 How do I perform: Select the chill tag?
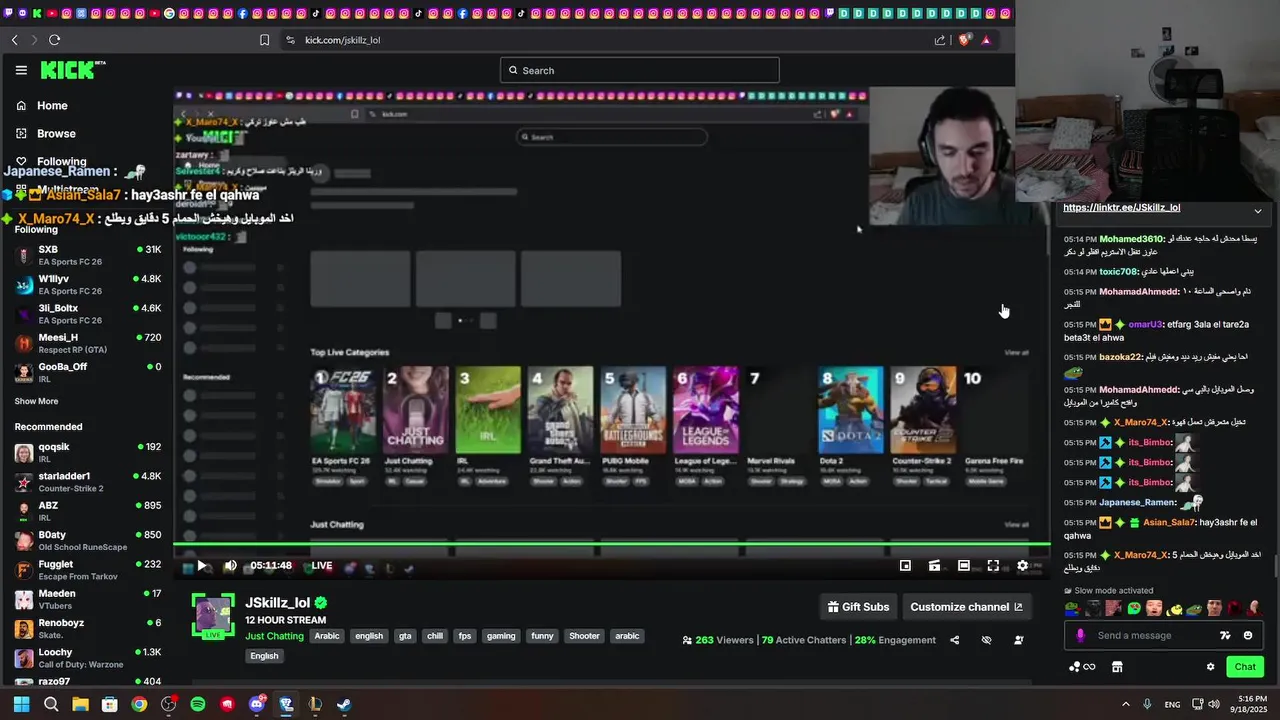(x=434, y=636)
